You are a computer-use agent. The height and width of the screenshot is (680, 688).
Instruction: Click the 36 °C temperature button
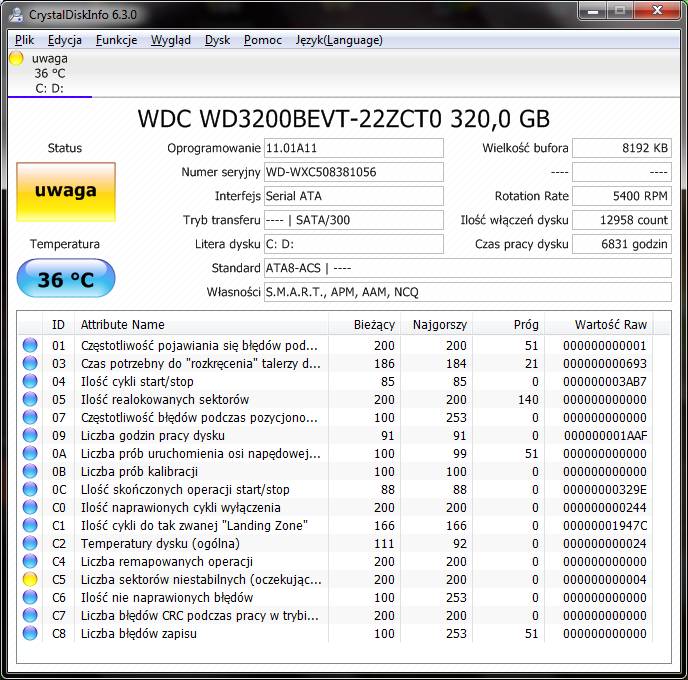(x=66, y=278)
